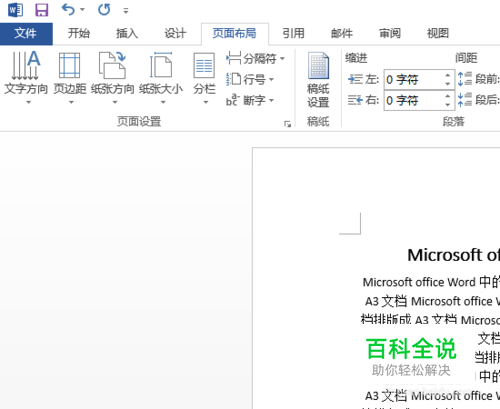Image resolution: width=500 pixels, height=409 pixels.
Task: Switch to the 开始 tab
Action: (x=79, y=33)
